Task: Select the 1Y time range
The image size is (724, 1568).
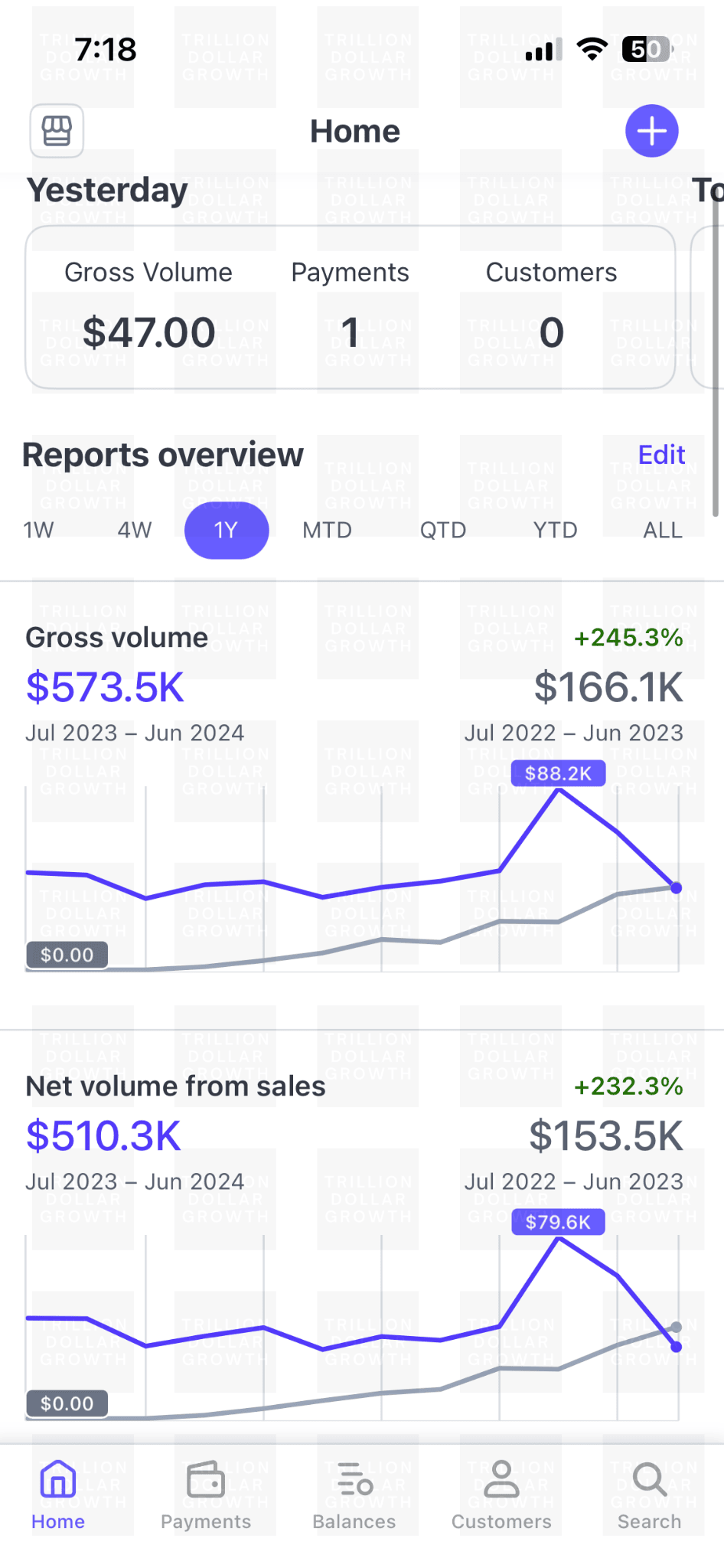Action: 227,530
